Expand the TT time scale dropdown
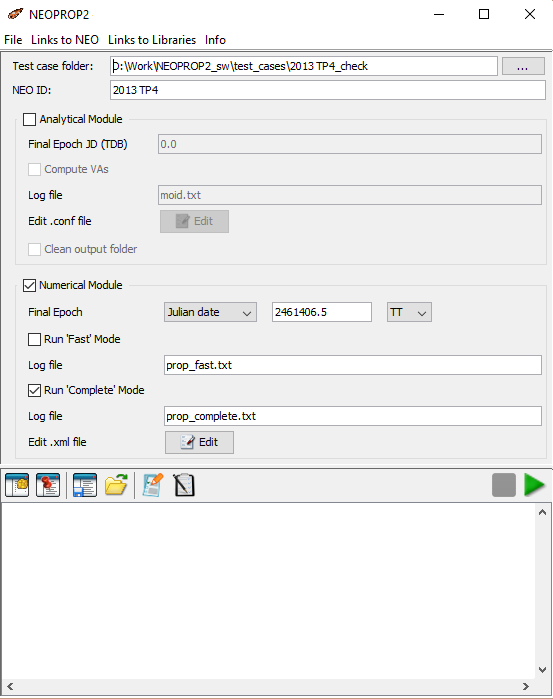The width and height of the screenshot is (553, 699). pyautogui.click(x=409, y=312)
